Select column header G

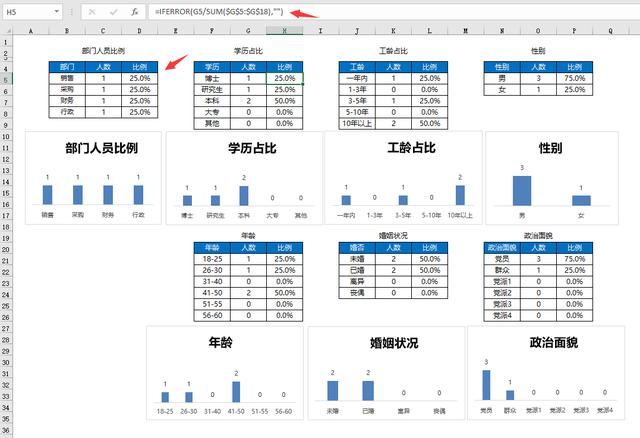(x=248, y=31)
